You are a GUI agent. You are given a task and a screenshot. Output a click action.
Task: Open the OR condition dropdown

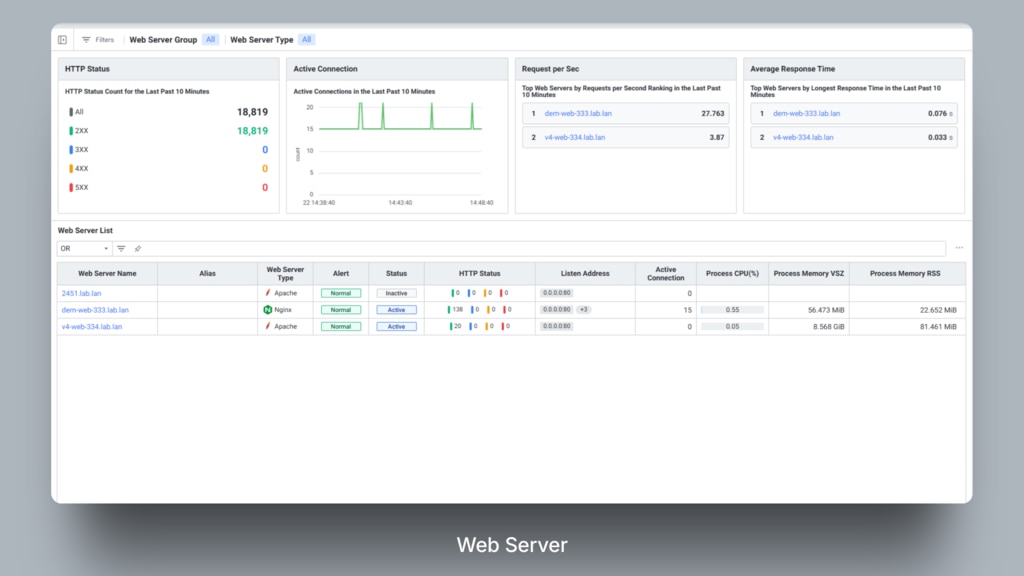click(x=84, y=248)
